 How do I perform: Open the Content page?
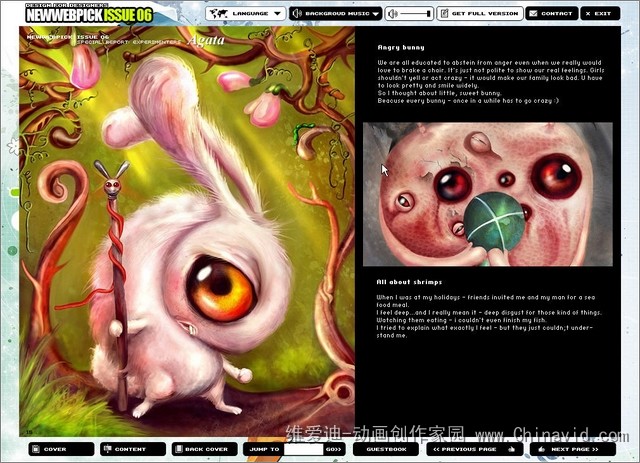(x=133, y=449)
